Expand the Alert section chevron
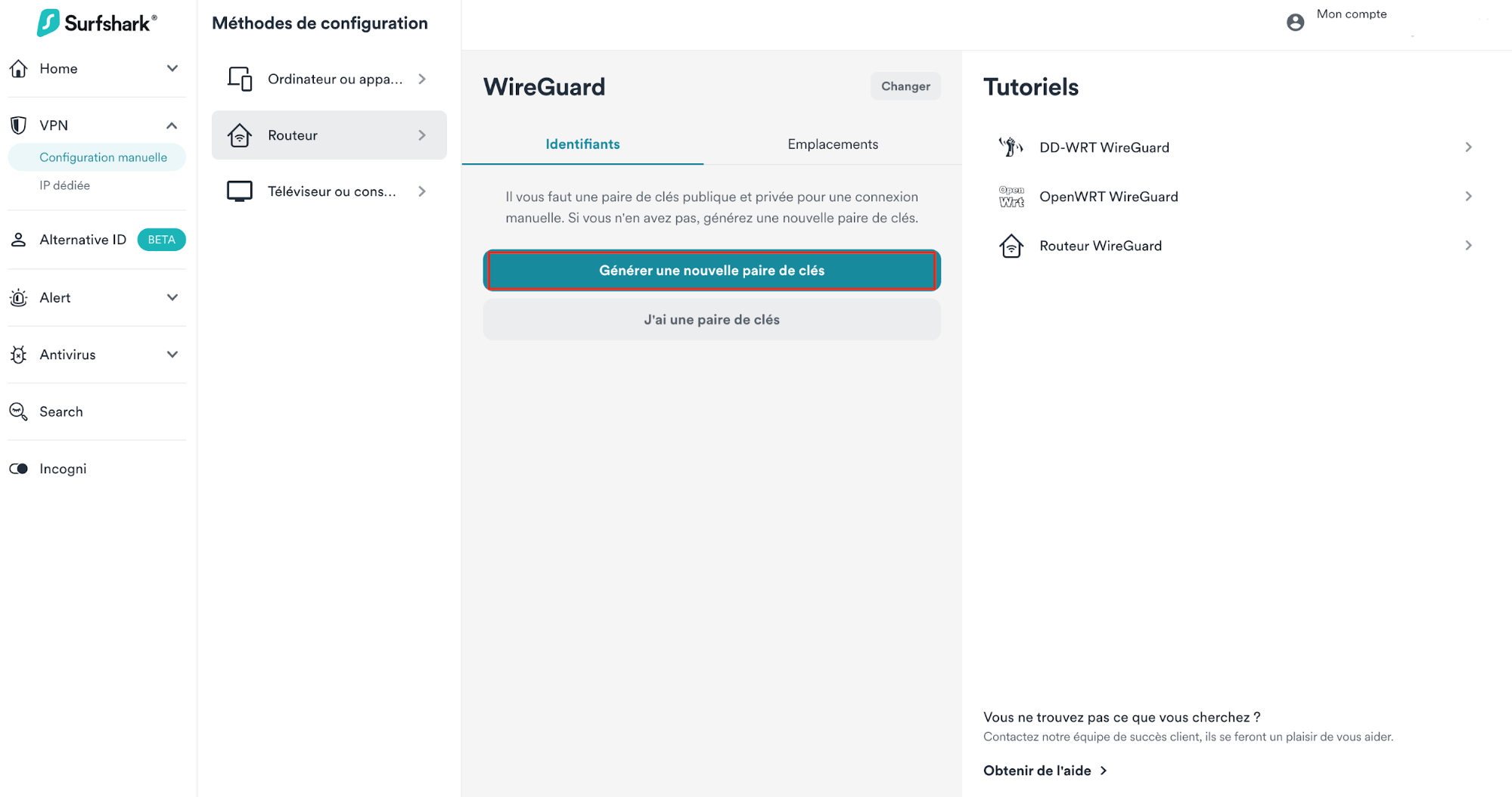1512x797 pixels. tap(172, 298)
